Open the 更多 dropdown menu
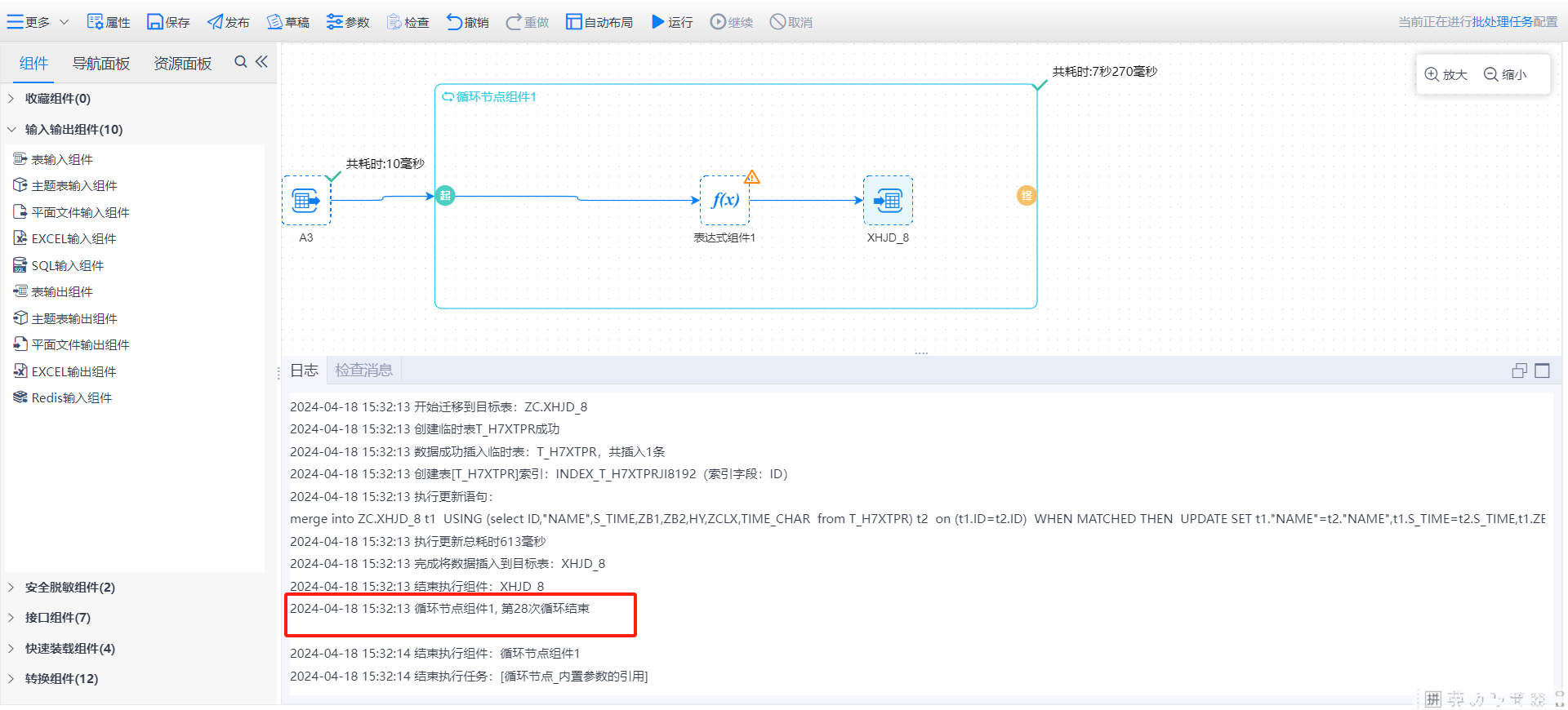1568x710 pixels. click(38, 22)
